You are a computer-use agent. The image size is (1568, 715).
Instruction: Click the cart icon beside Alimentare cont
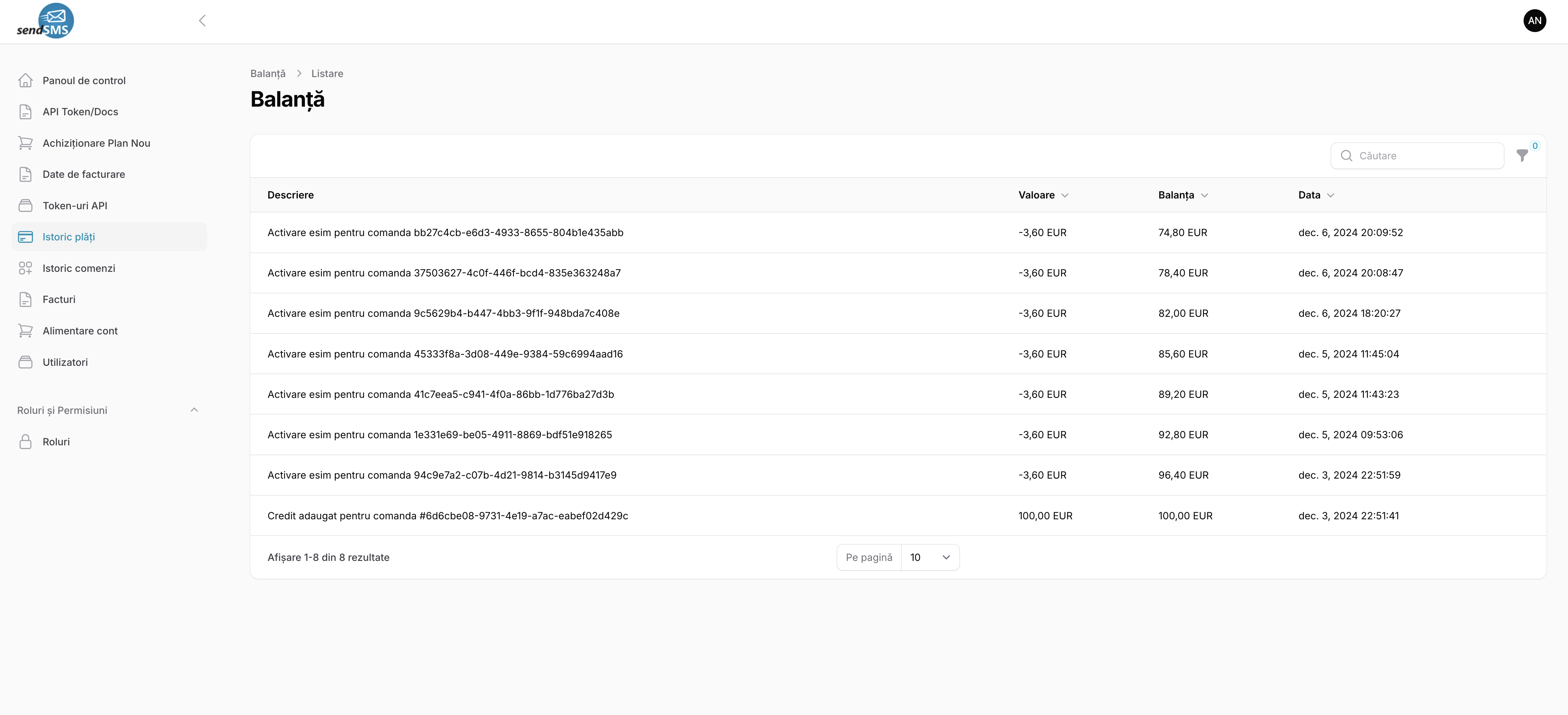click(26, 331)
